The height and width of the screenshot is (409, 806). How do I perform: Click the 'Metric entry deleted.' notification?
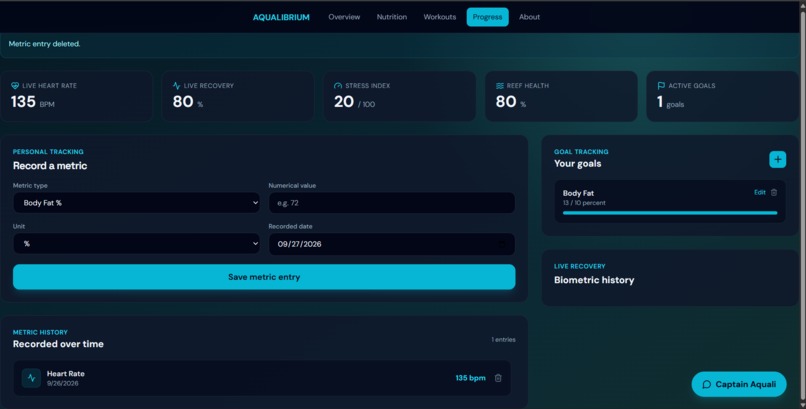pyautogui.click(x=399, y=44)
